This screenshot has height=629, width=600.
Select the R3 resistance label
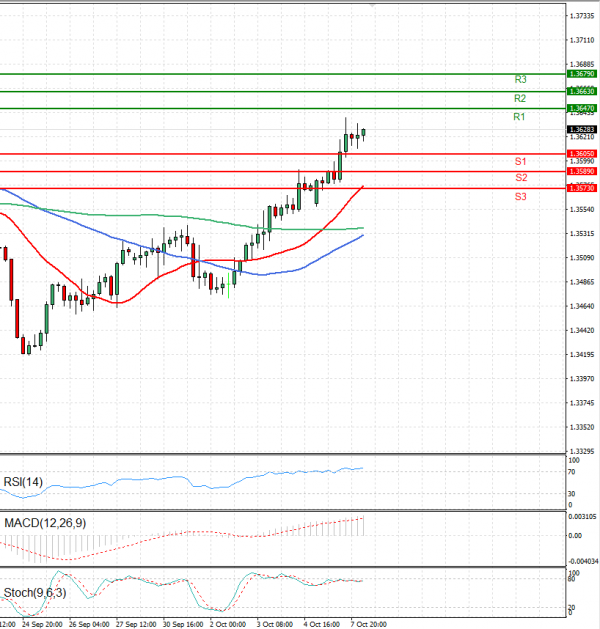tap(520, 79)
